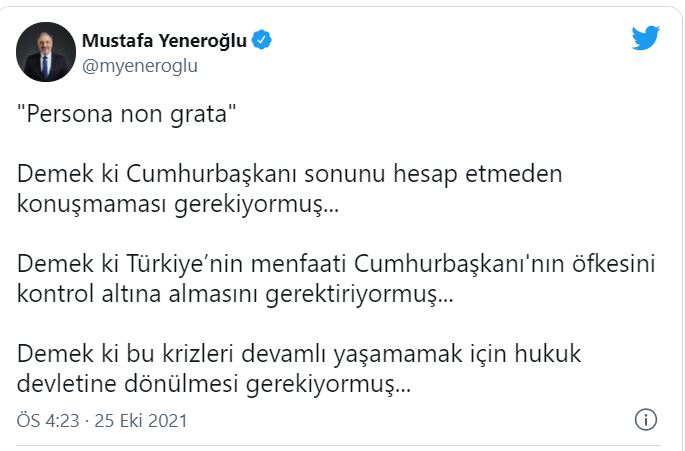685x451 pixels.
Task: Click the Twitter bird logo
Action: pos(646,38)
